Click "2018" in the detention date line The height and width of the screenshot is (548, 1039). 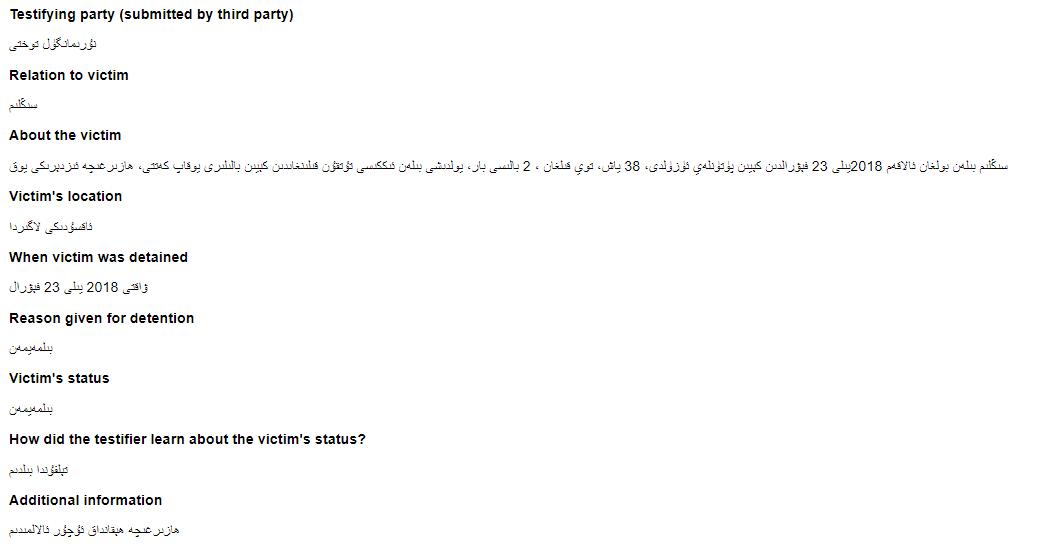103,288
